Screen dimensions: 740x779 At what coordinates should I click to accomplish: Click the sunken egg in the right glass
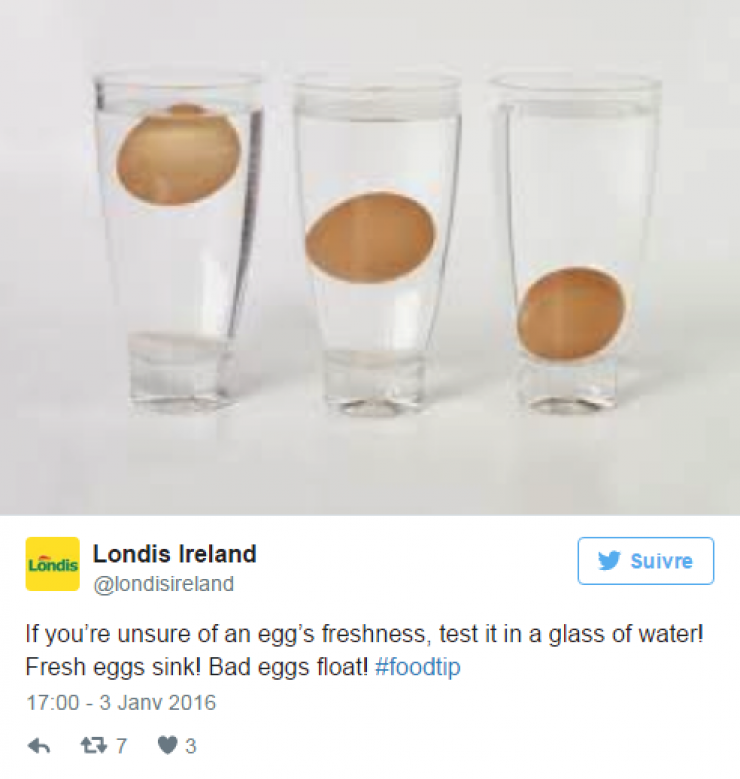click(x=571, y=312)
